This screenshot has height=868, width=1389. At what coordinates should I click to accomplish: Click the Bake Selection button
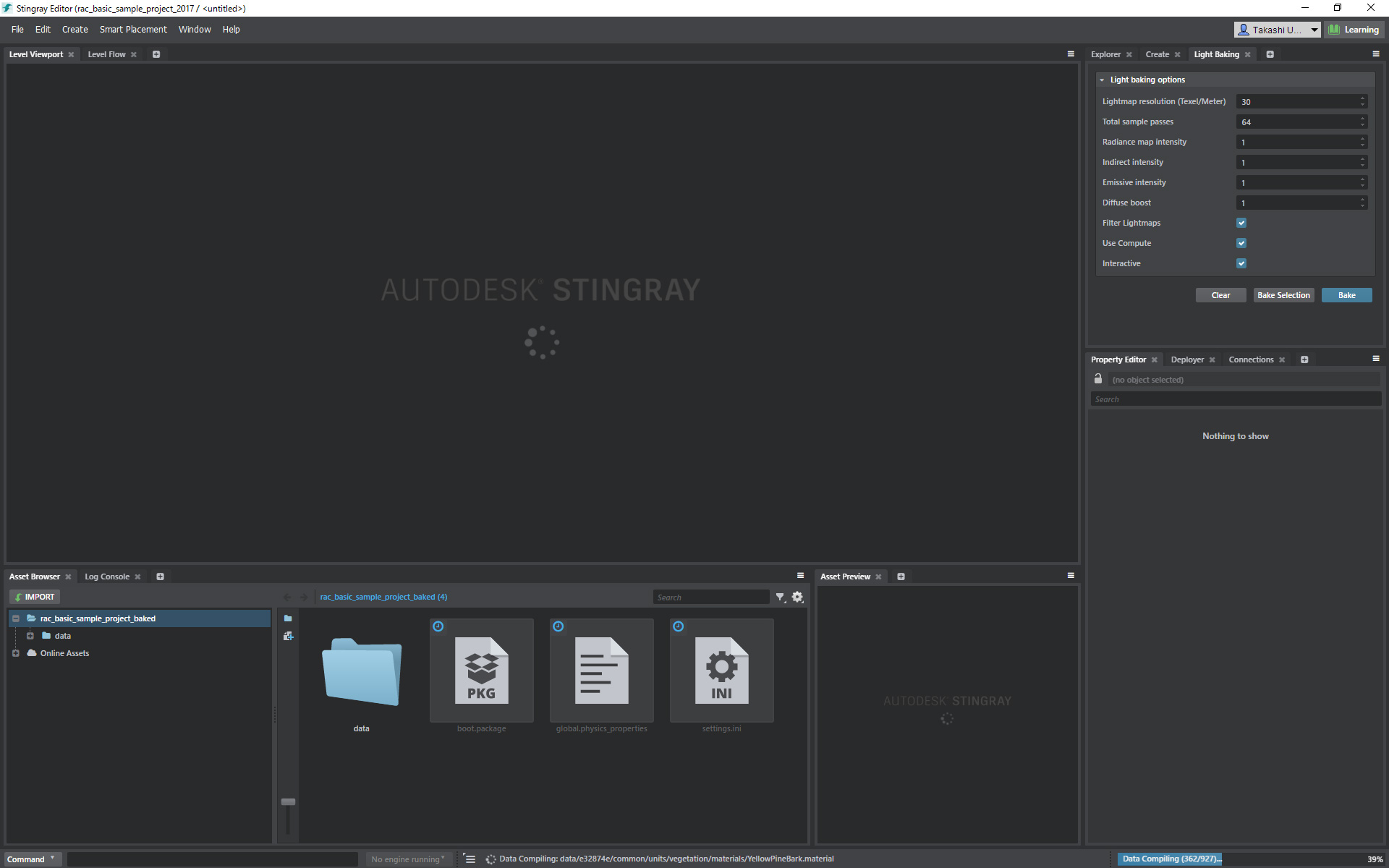coord(1283,295)
